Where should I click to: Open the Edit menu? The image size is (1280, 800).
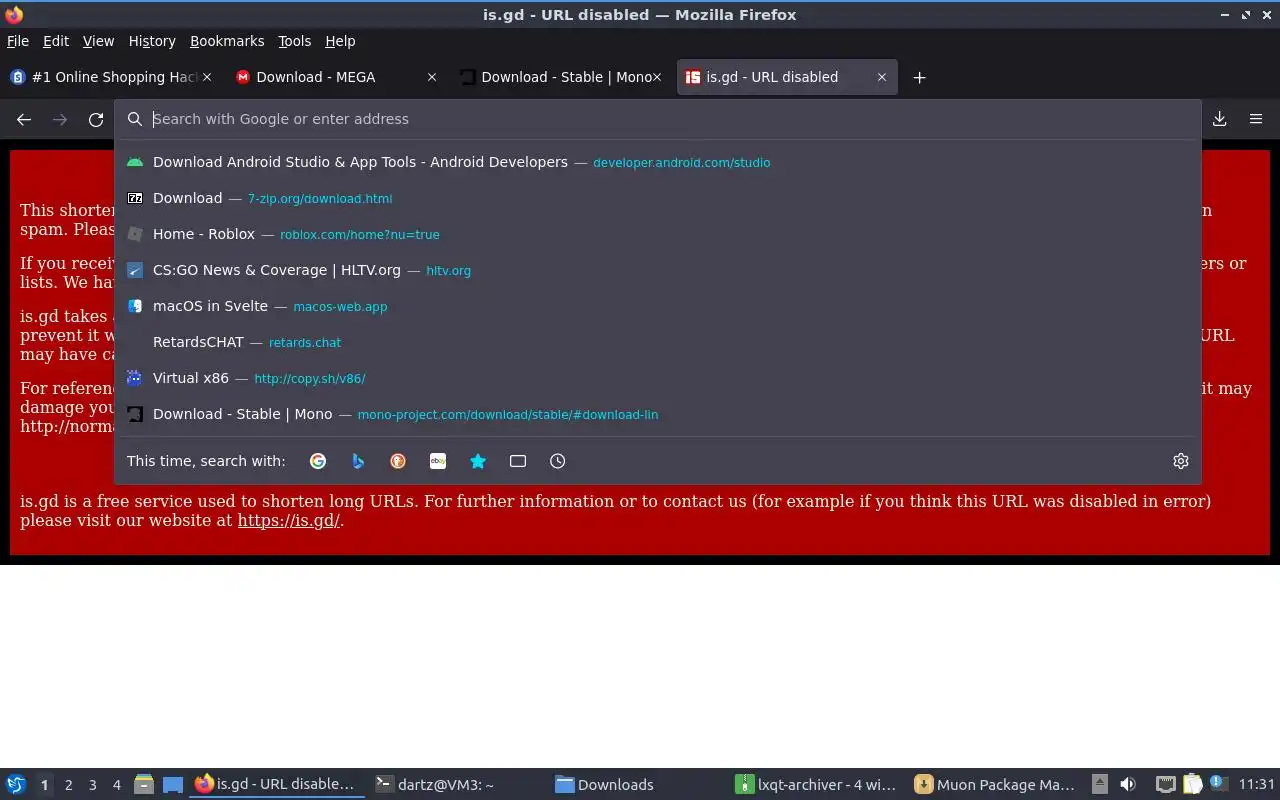point(56,41)
